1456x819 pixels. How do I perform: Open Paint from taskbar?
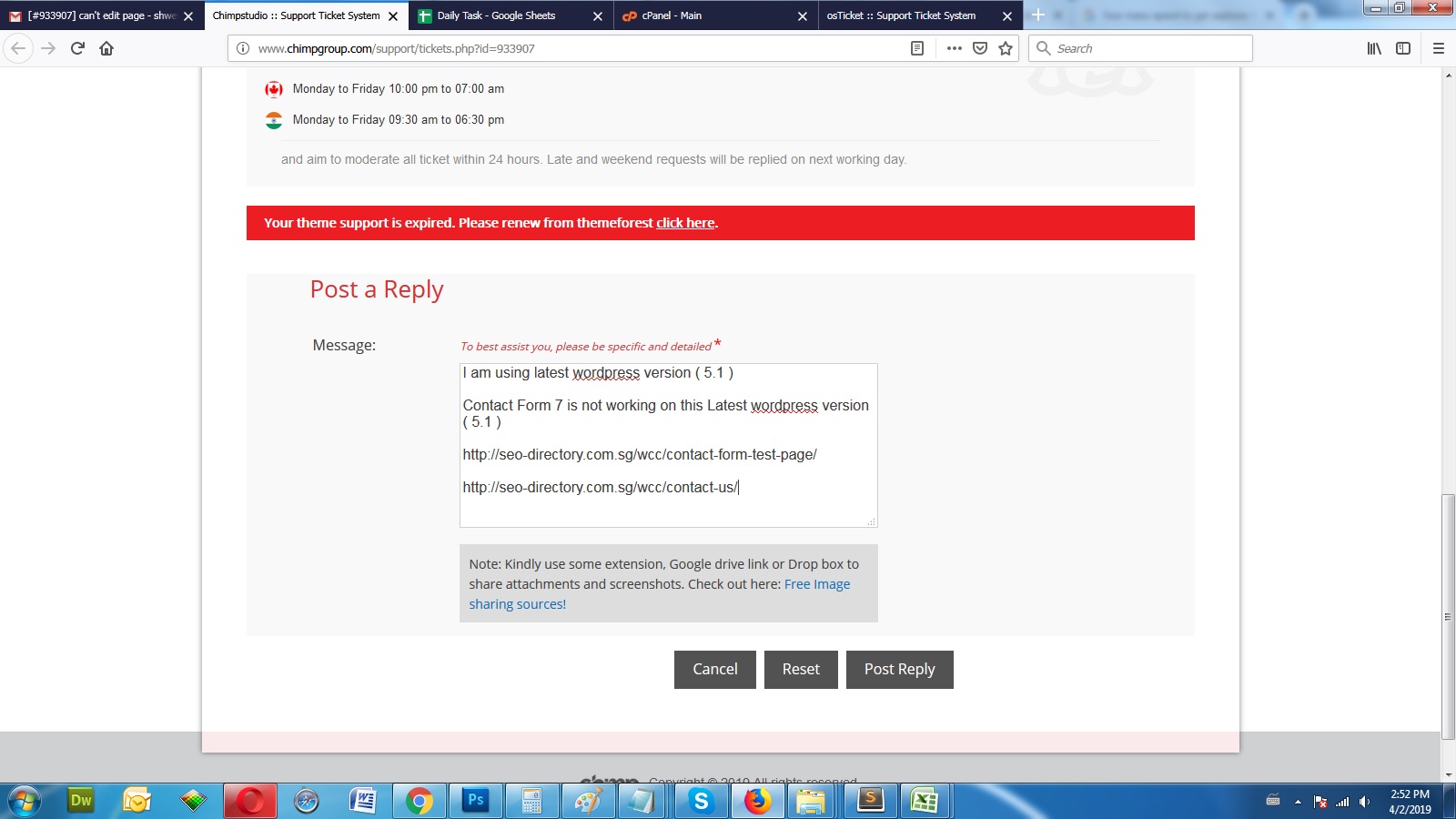[x=589, y=801]
